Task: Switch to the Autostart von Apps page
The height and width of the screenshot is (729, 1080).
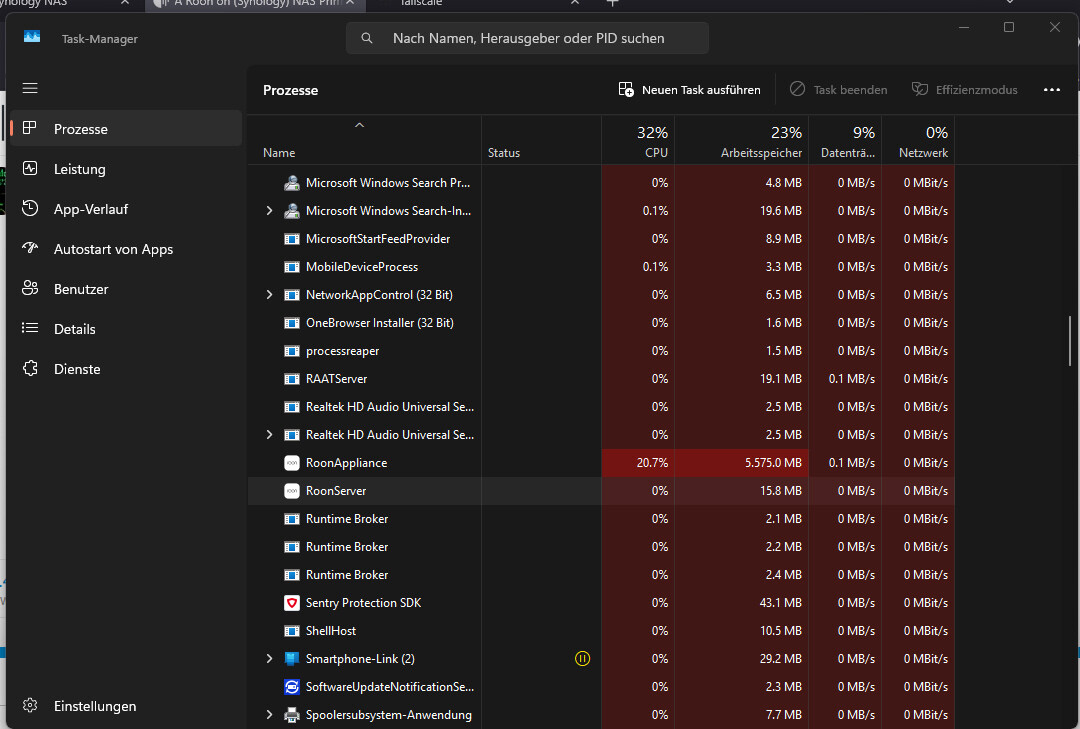Action: 113,249
